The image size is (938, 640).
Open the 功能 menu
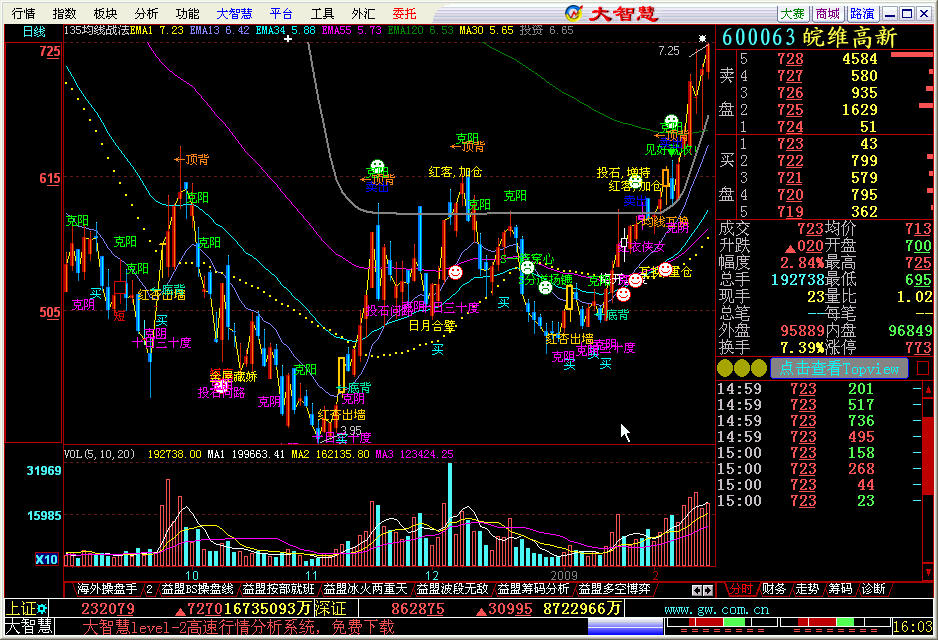[x=187, y=13]
